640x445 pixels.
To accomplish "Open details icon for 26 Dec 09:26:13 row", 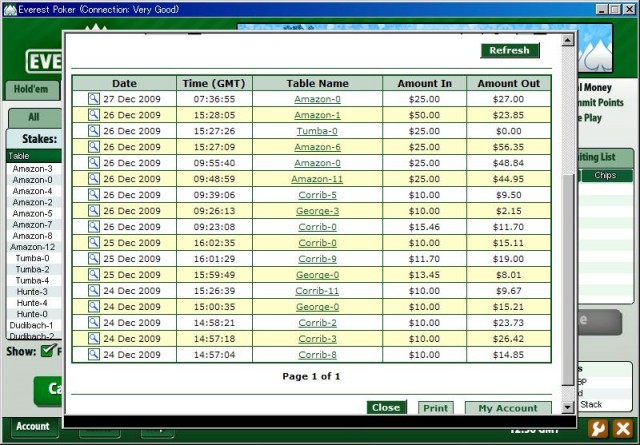I will [x=93, y=210].
